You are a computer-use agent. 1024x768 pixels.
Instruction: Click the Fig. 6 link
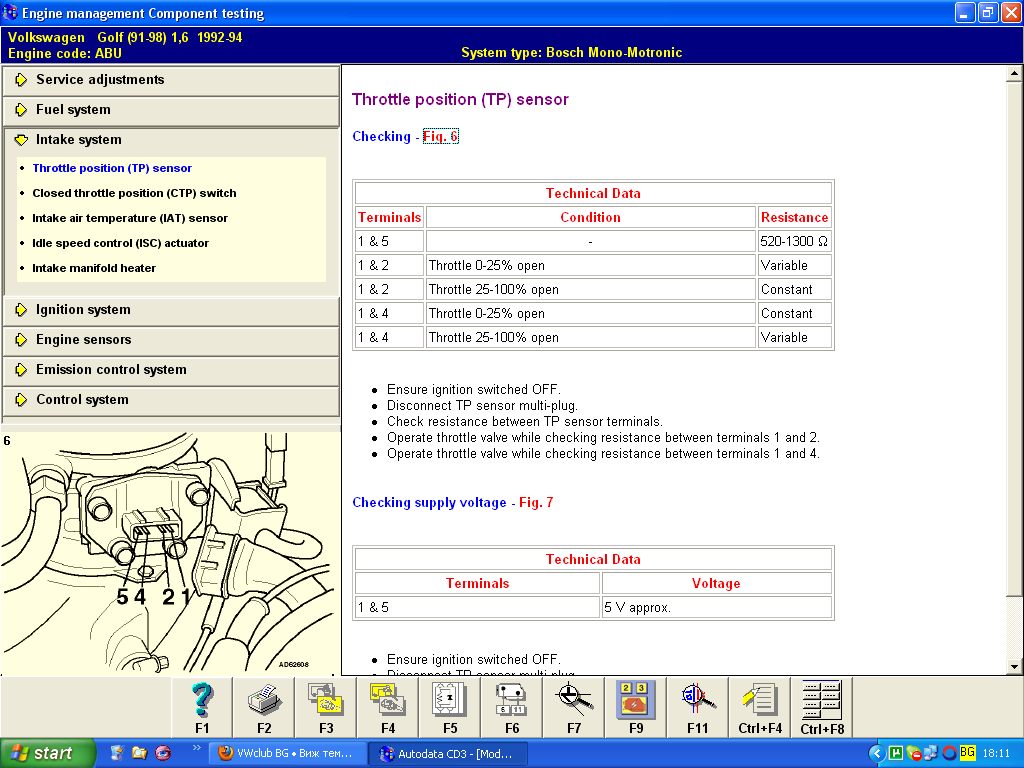point(440,137)
